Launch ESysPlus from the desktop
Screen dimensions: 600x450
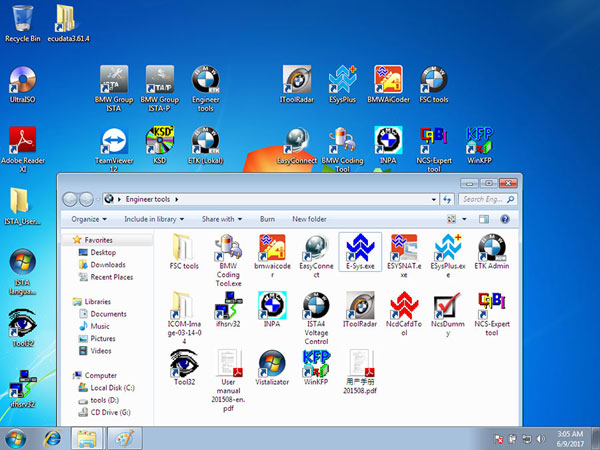click(x=342, y=84)
